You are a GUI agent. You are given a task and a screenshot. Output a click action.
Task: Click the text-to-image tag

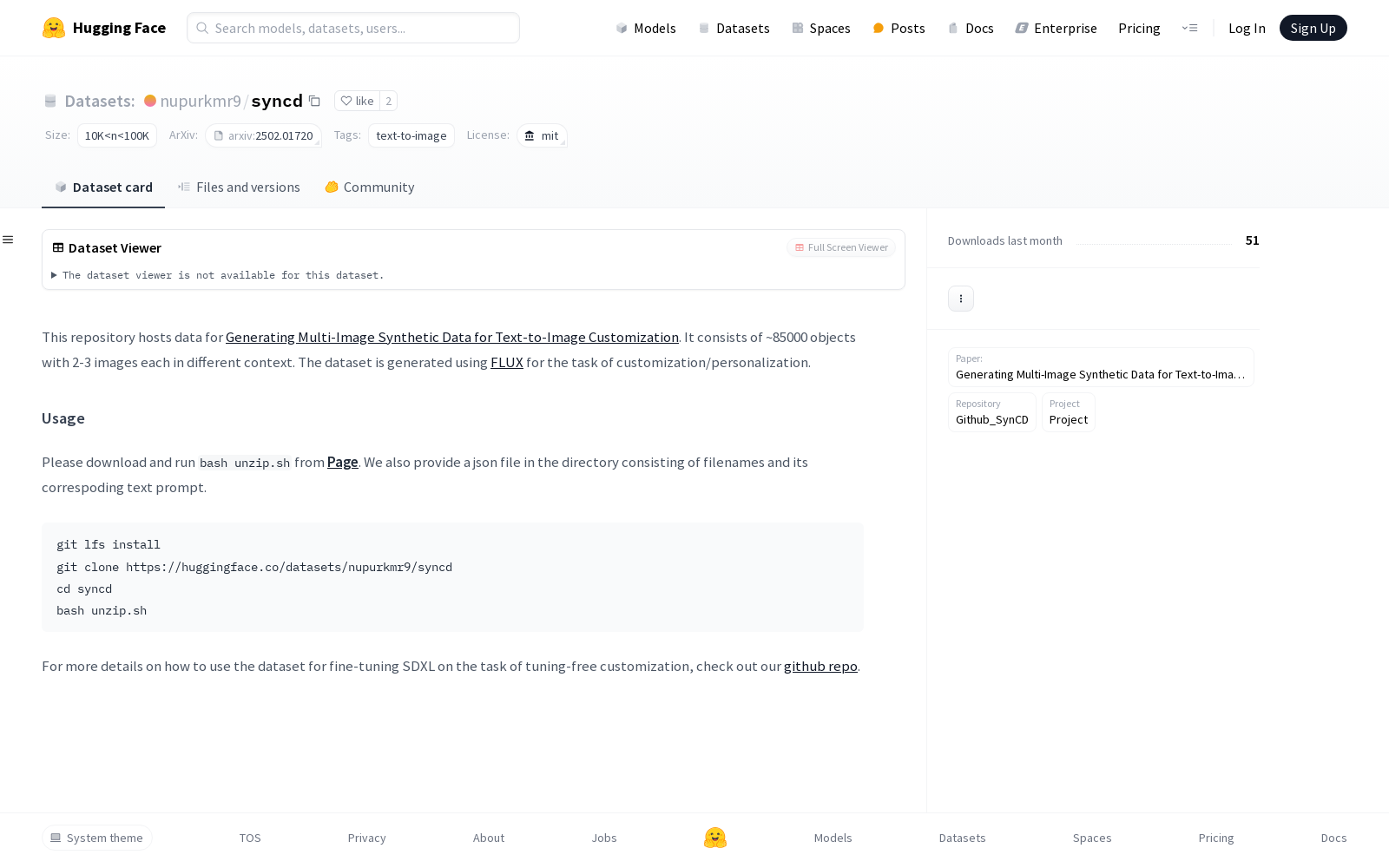point(411,135)
